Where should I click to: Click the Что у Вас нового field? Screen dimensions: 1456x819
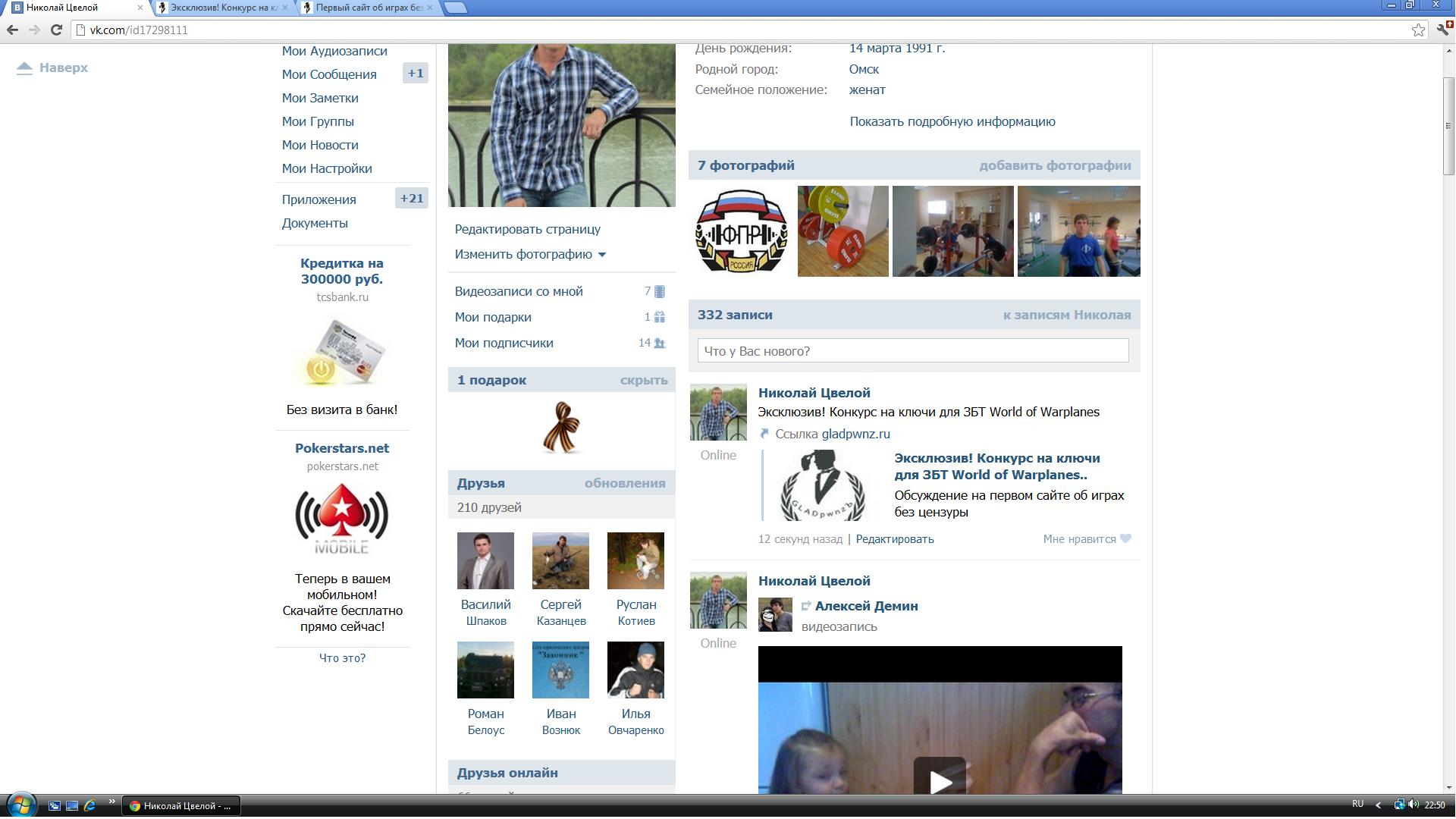(x=912, y=351)
